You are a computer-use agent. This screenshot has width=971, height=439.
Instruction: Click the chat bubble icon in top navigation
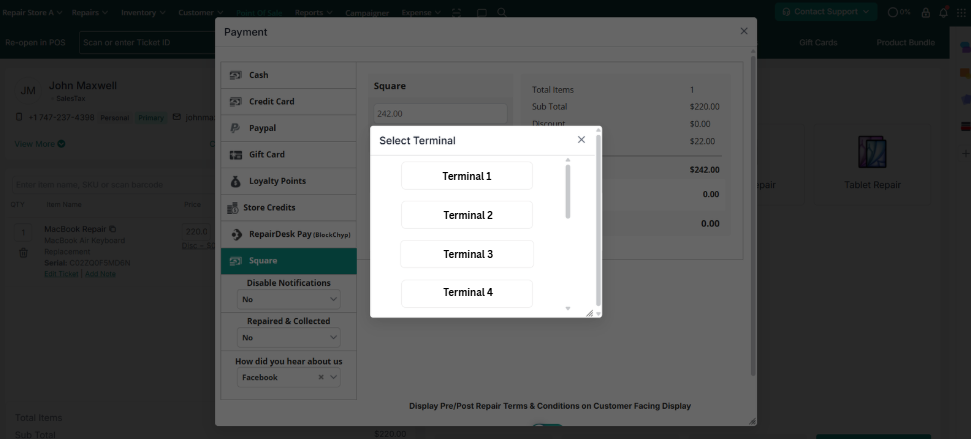[x=482, y=12]
